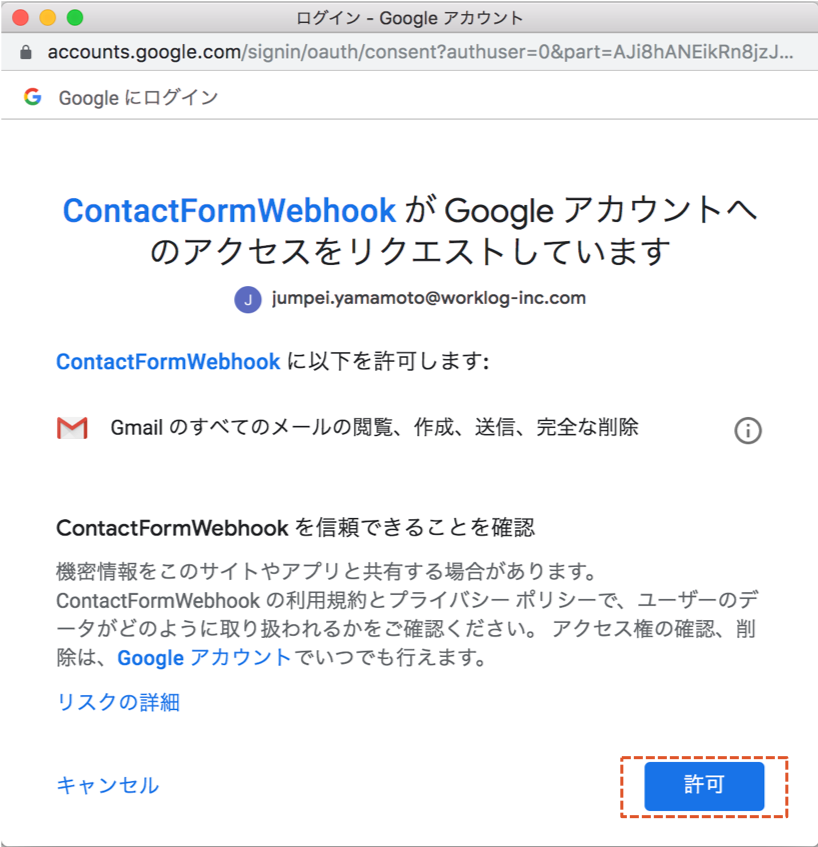Click the Google logo in the header

[33, 97]
